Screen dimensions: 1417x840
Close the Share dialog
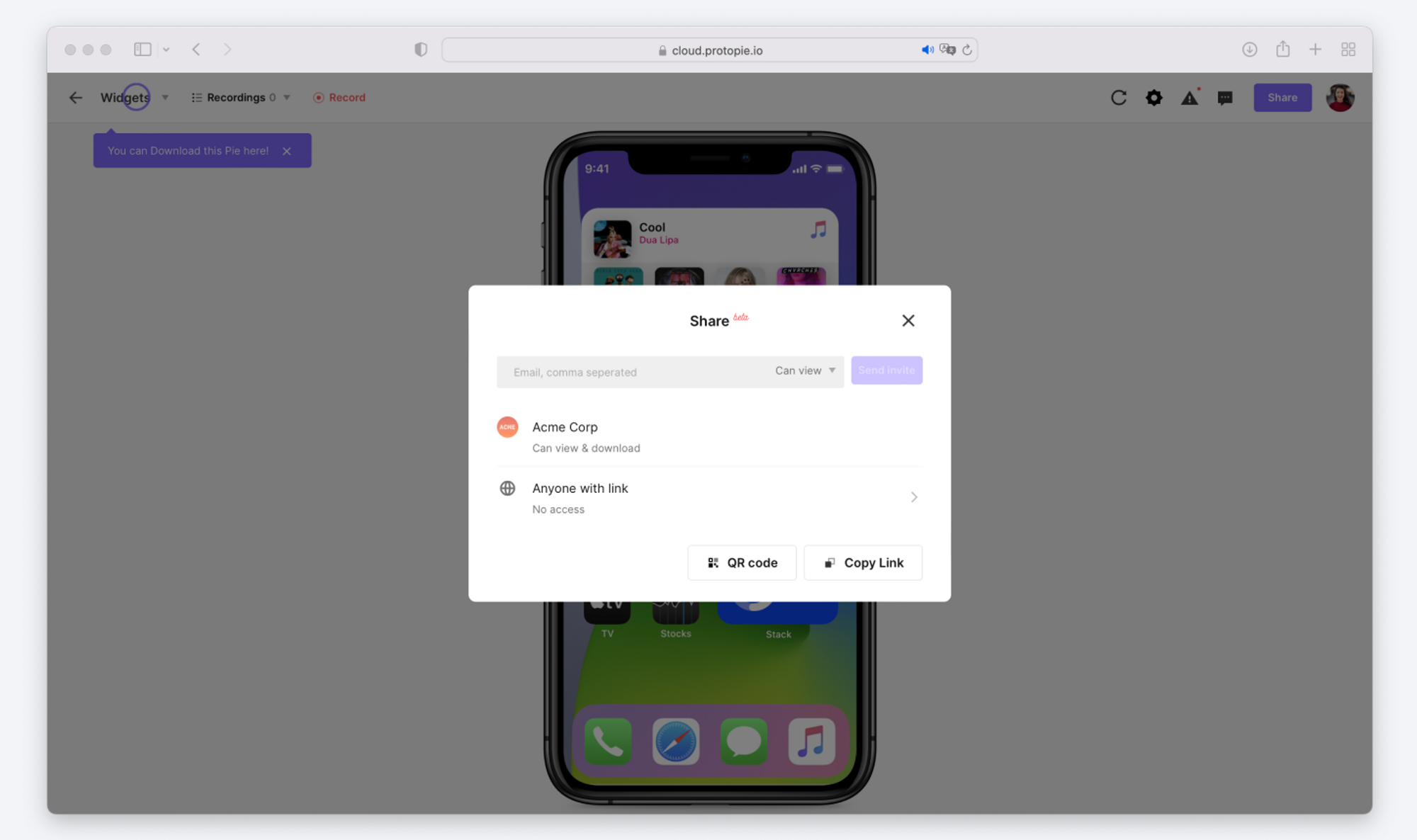tap(907, 320)
